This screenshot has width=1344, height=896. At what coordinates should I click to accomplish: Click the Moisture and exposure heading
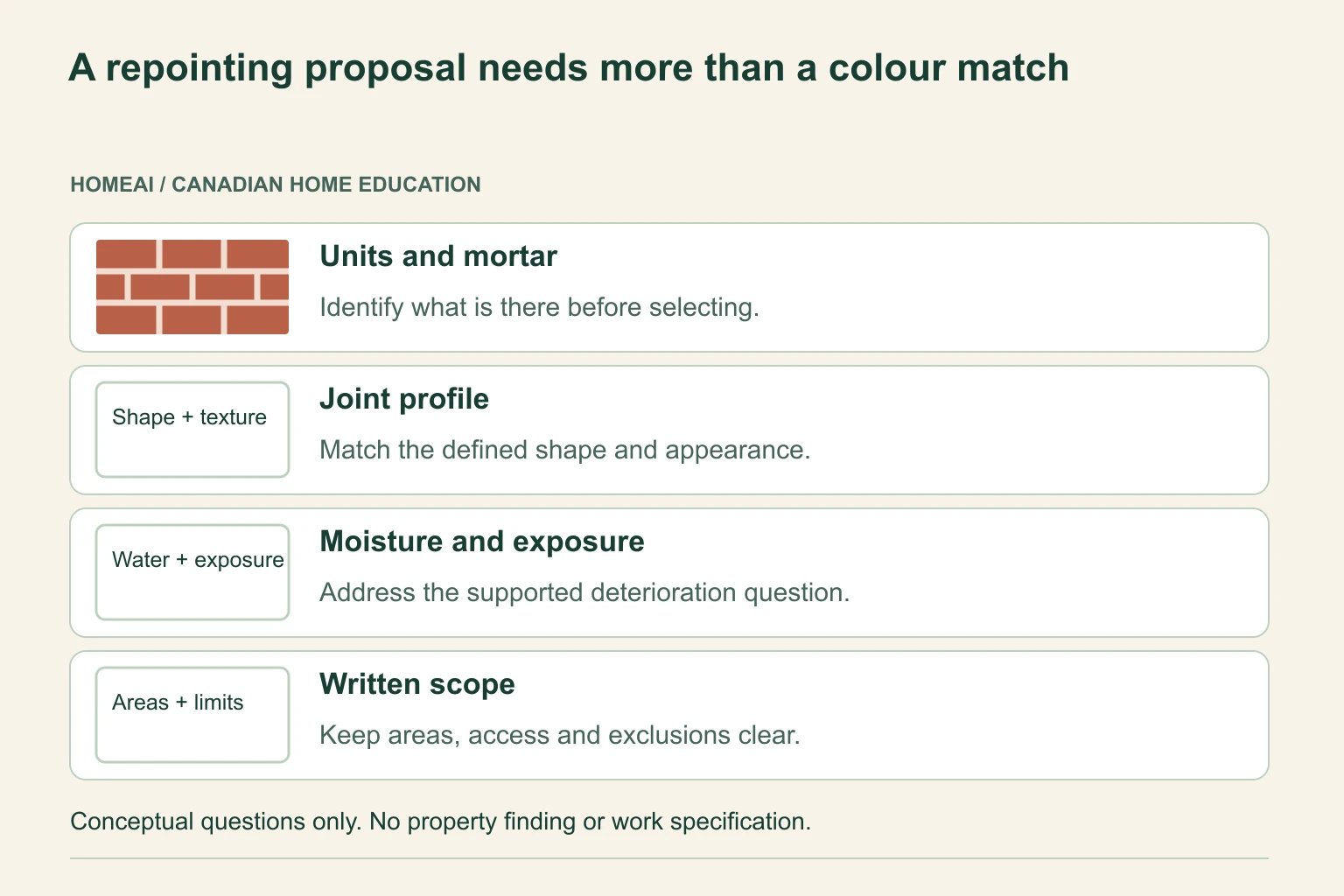(x=482, y=542)
